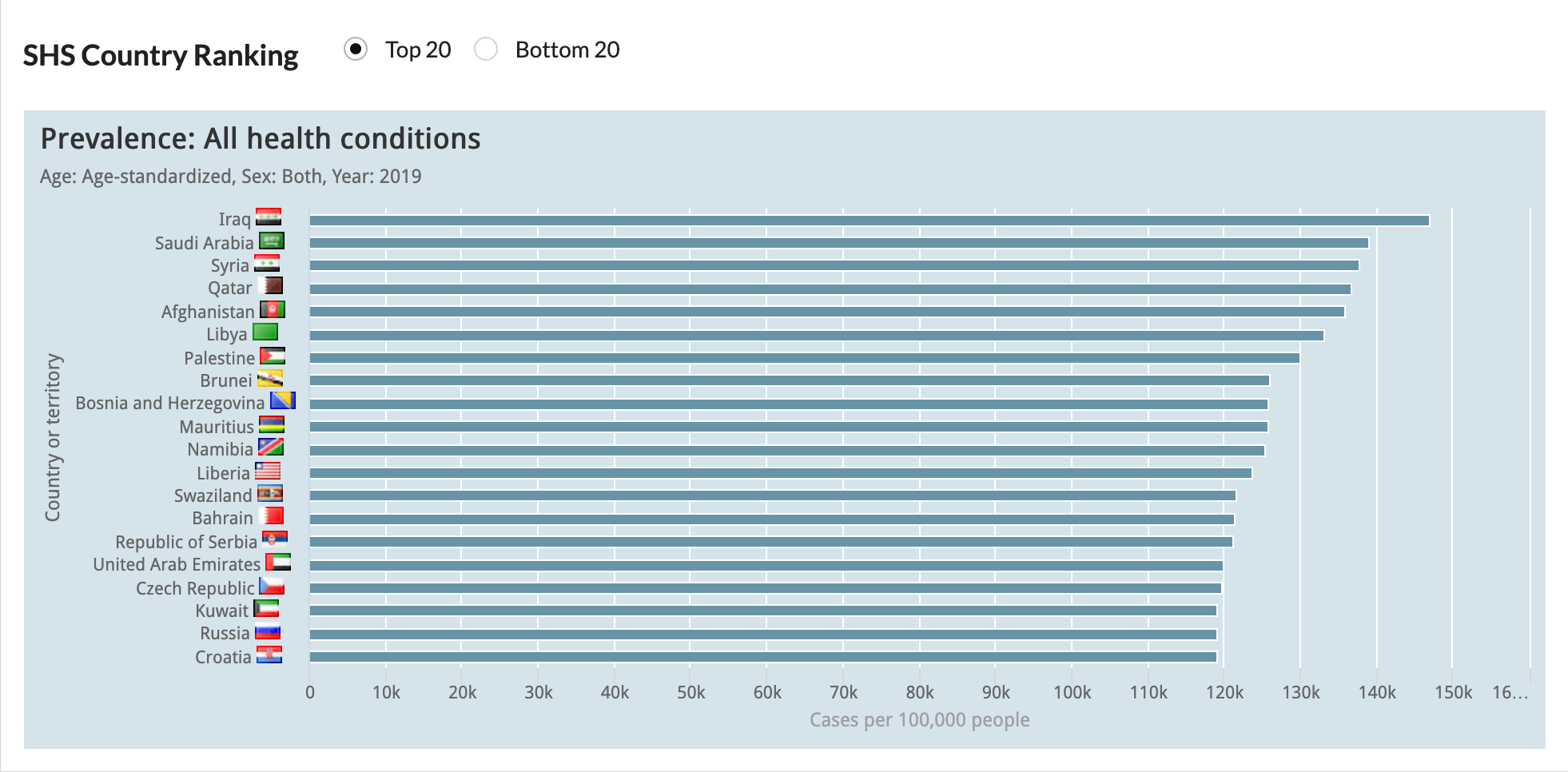Click the Iraq flag icon
This screenshot has width=1568, height=772.
(x=269, y=218)
